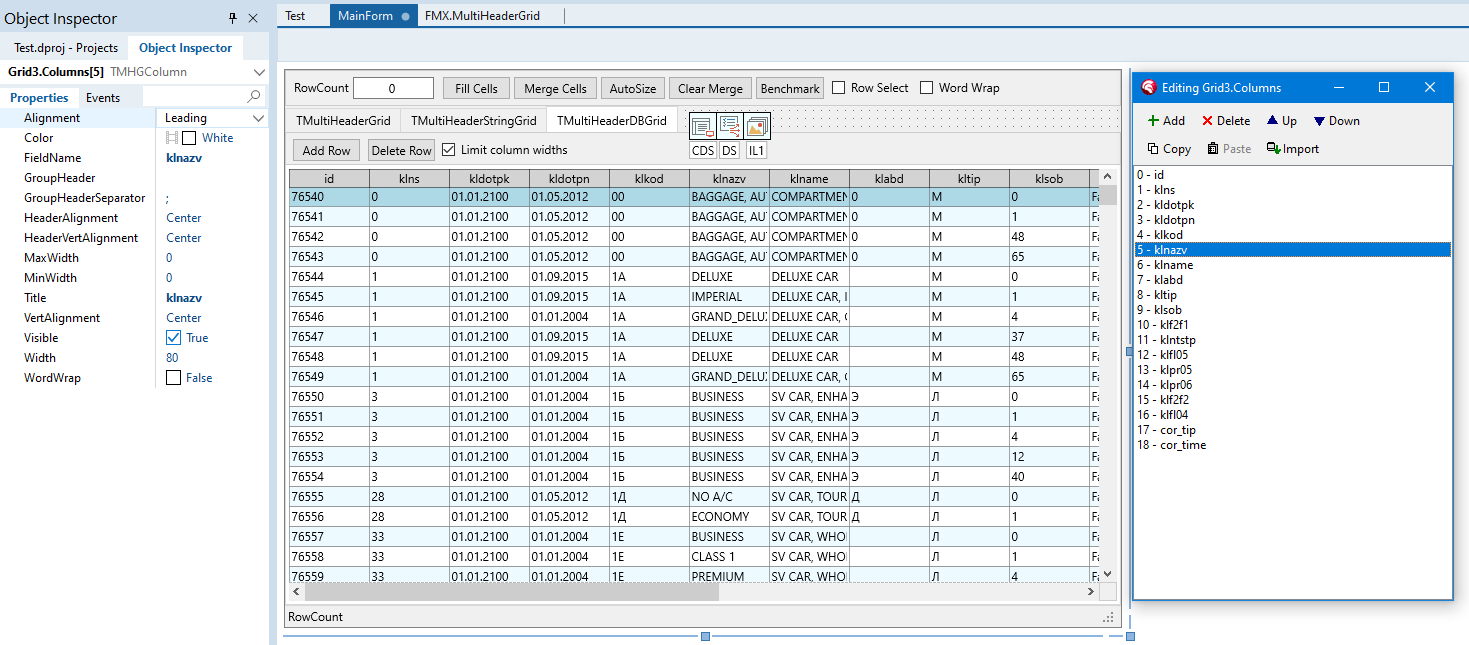This screenshot has height=645, width=1469.
Task: Click the White color swatch
Action: click(189, 138)
